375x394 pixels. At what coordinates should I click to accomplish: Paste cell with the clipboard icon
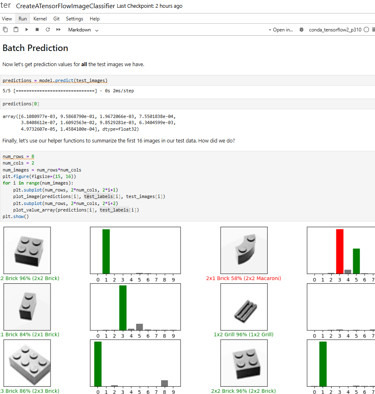(x=16, y=30)
